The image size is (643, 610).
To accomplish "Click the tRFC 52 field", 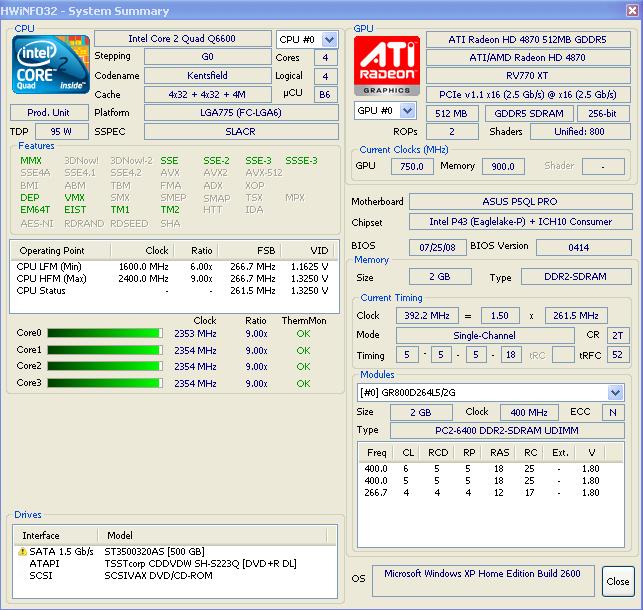I will tap(618, 355).
